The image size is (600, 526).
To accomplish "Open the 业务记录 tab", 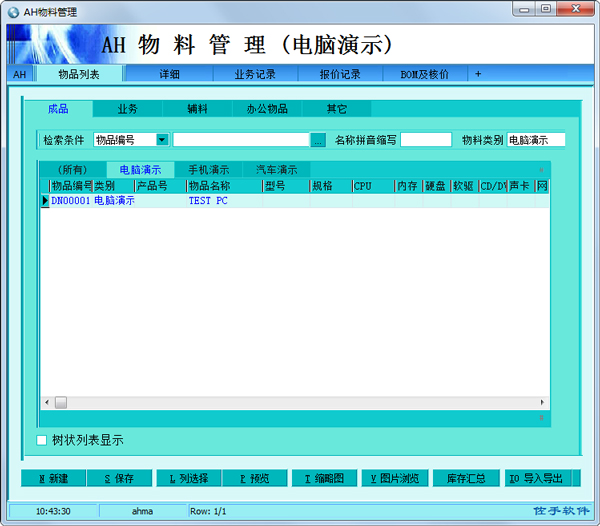I will click(255, 74).
